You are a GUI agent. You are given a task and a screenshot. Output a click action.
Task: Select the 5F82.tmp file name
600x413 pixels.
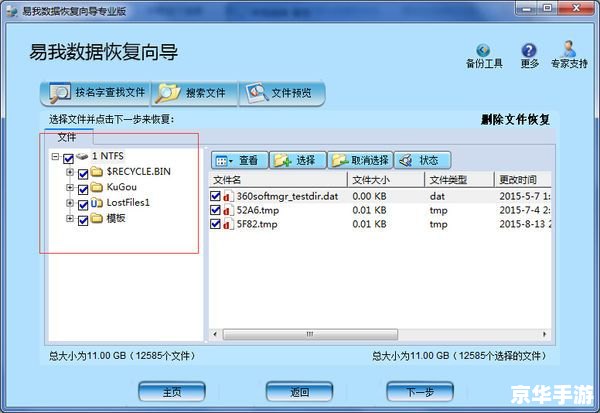click(x=257, y=224)
